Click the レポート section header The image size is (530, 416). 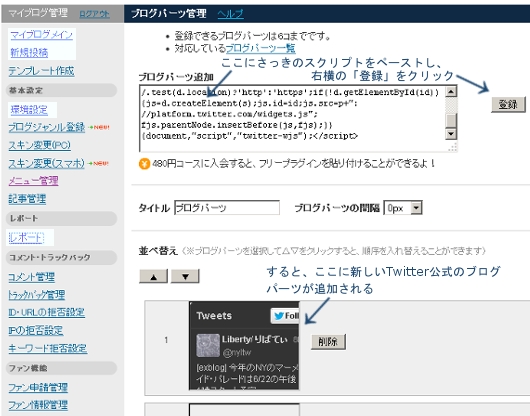61,218
